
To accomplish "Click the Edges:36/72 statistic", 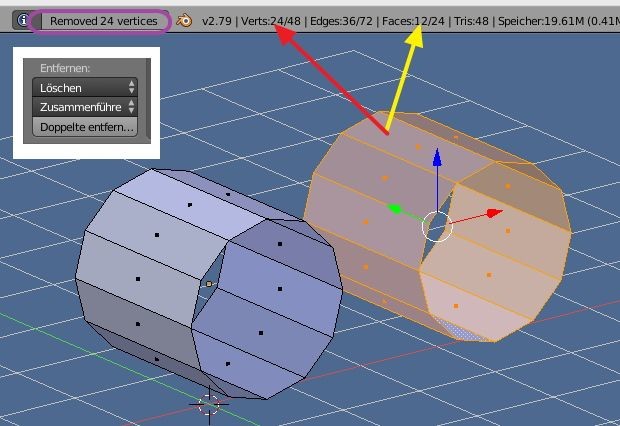I will coord(341,21).
